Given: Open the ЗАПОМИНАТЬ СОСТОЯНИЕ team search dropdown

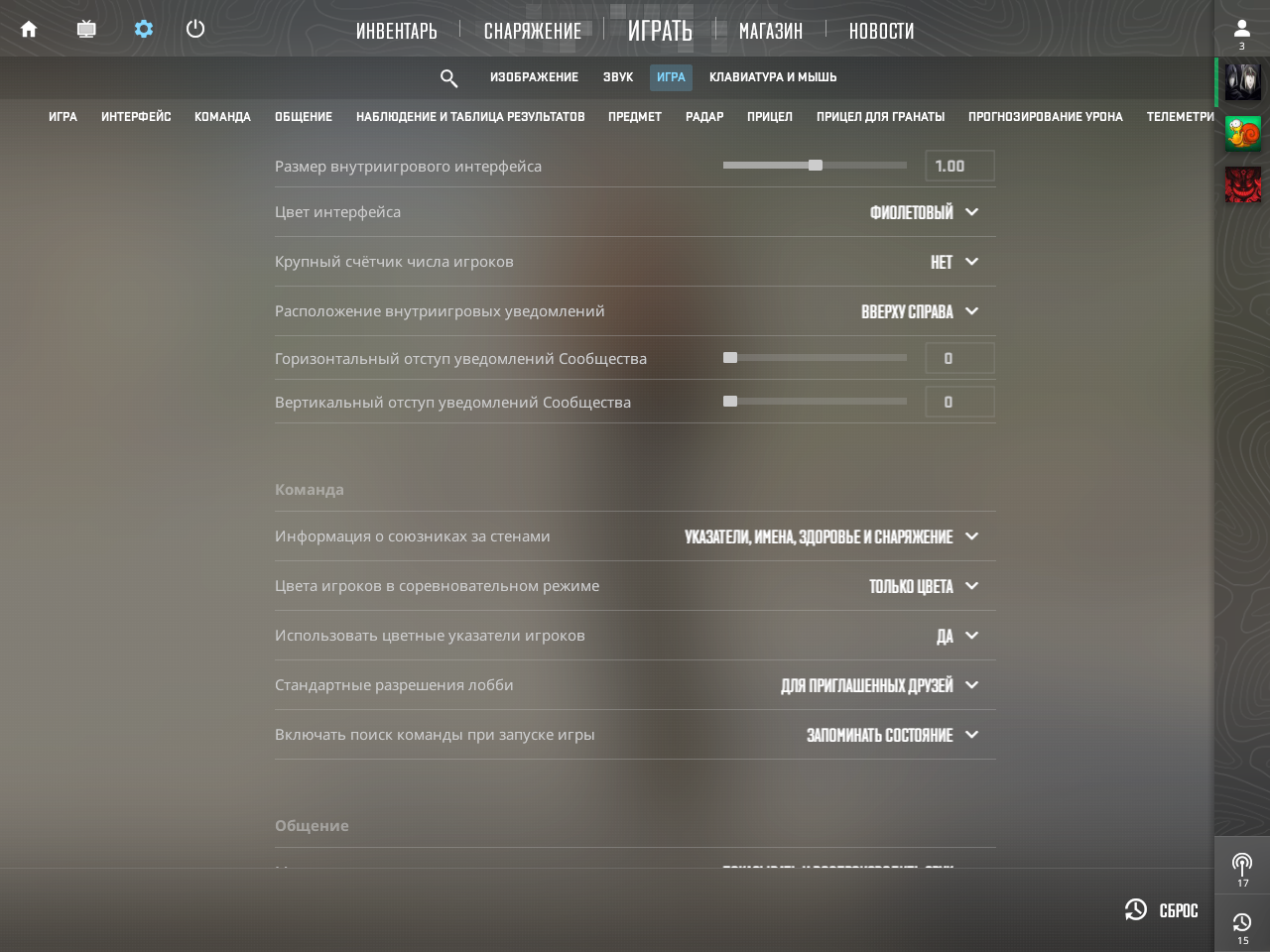Looking at the screenshot, I should 892,735.
